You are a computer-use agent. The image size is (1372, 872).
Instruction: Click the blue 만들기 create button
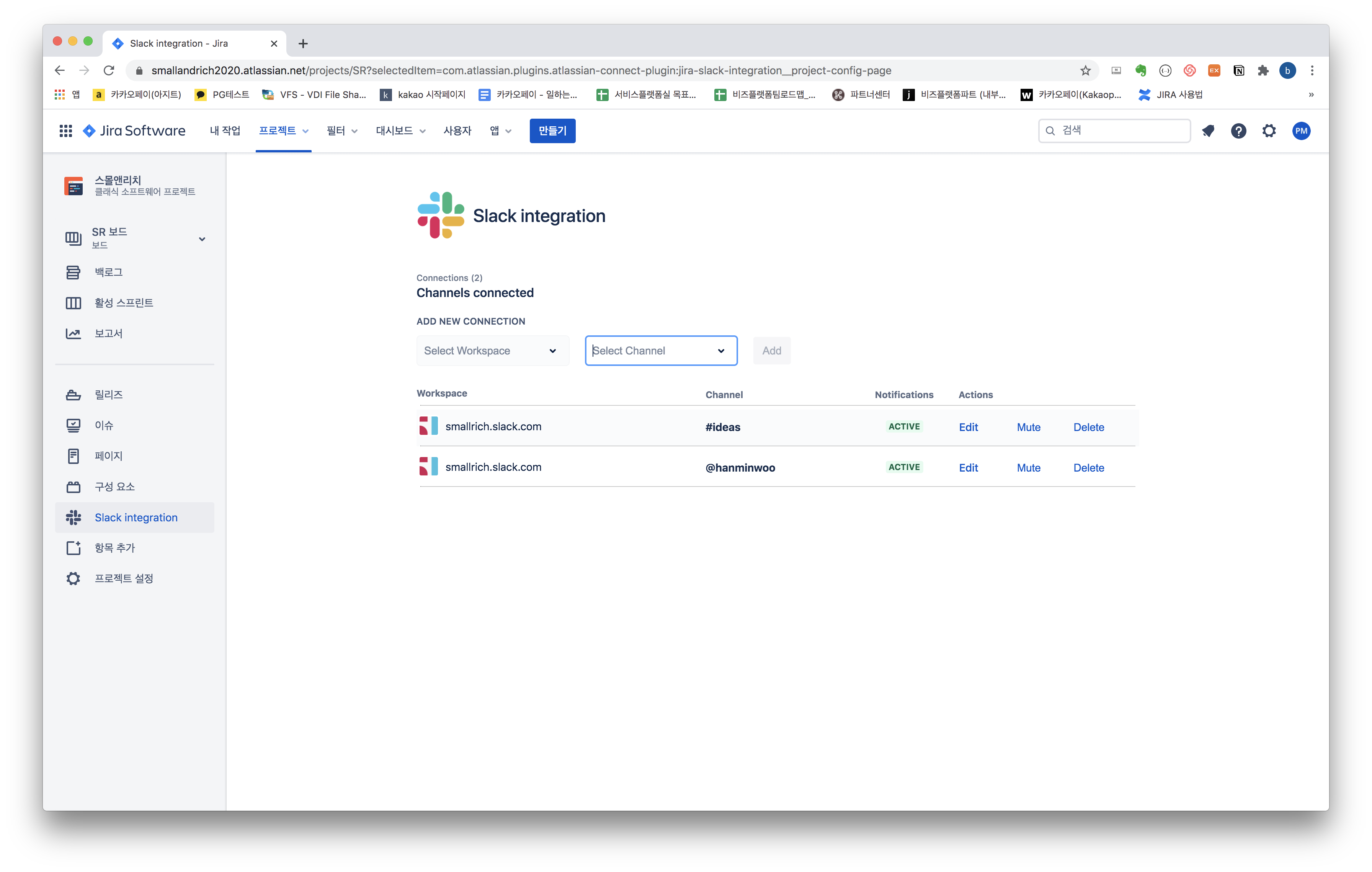(552, 131)
